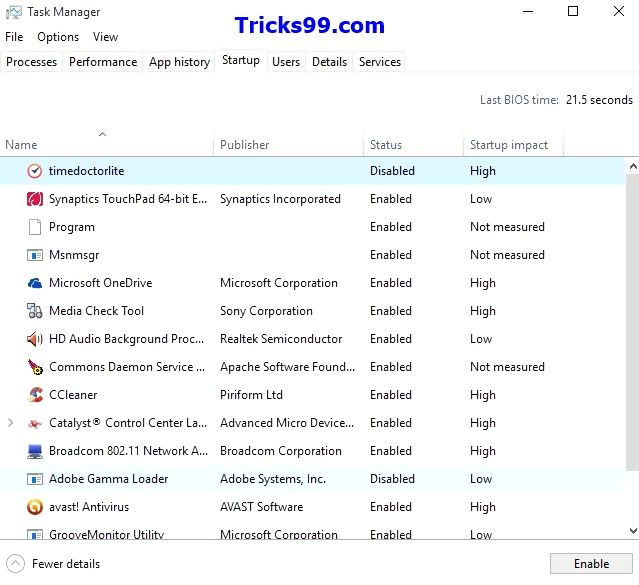
Task: Click the GrooveMonitor Utility icon
Action: 35,534
